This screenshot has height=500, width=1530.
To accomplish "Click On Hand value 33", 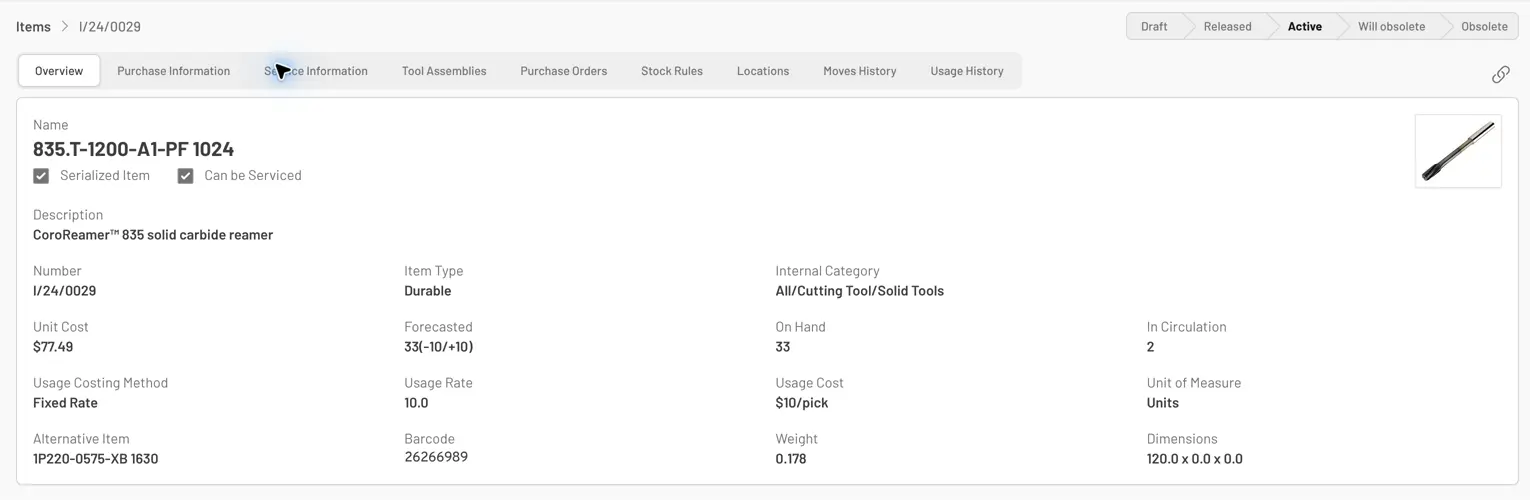I will click(x=783, y=347).
